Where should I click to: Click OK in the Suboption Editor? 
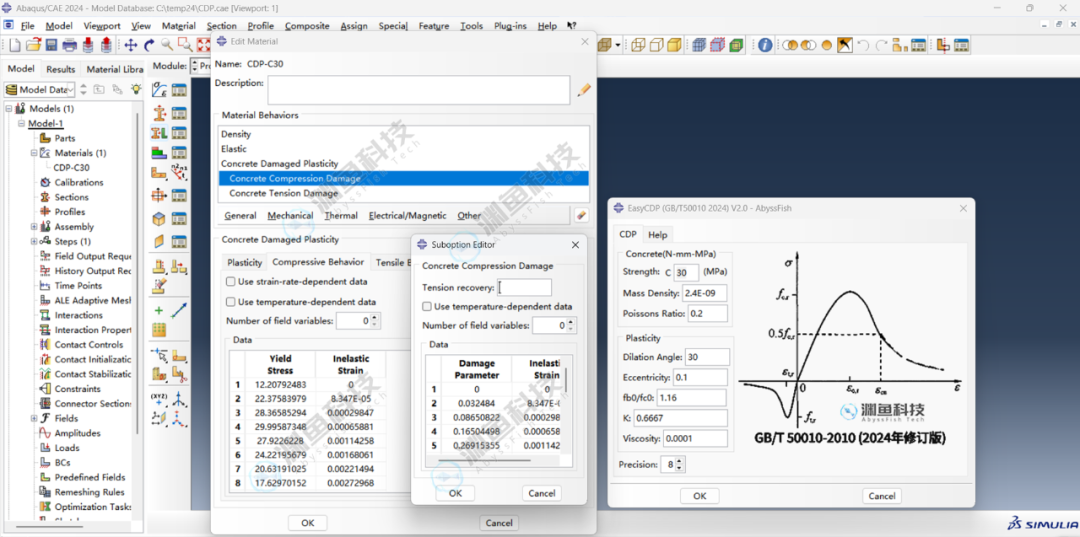(455, 493)
